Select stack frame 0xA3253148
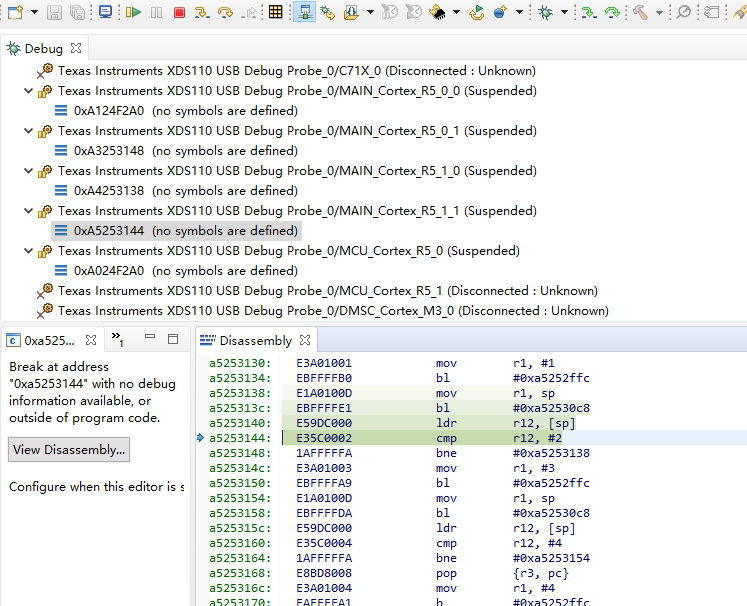The height and width of the screenshot is (606, 747). [176, 151]
